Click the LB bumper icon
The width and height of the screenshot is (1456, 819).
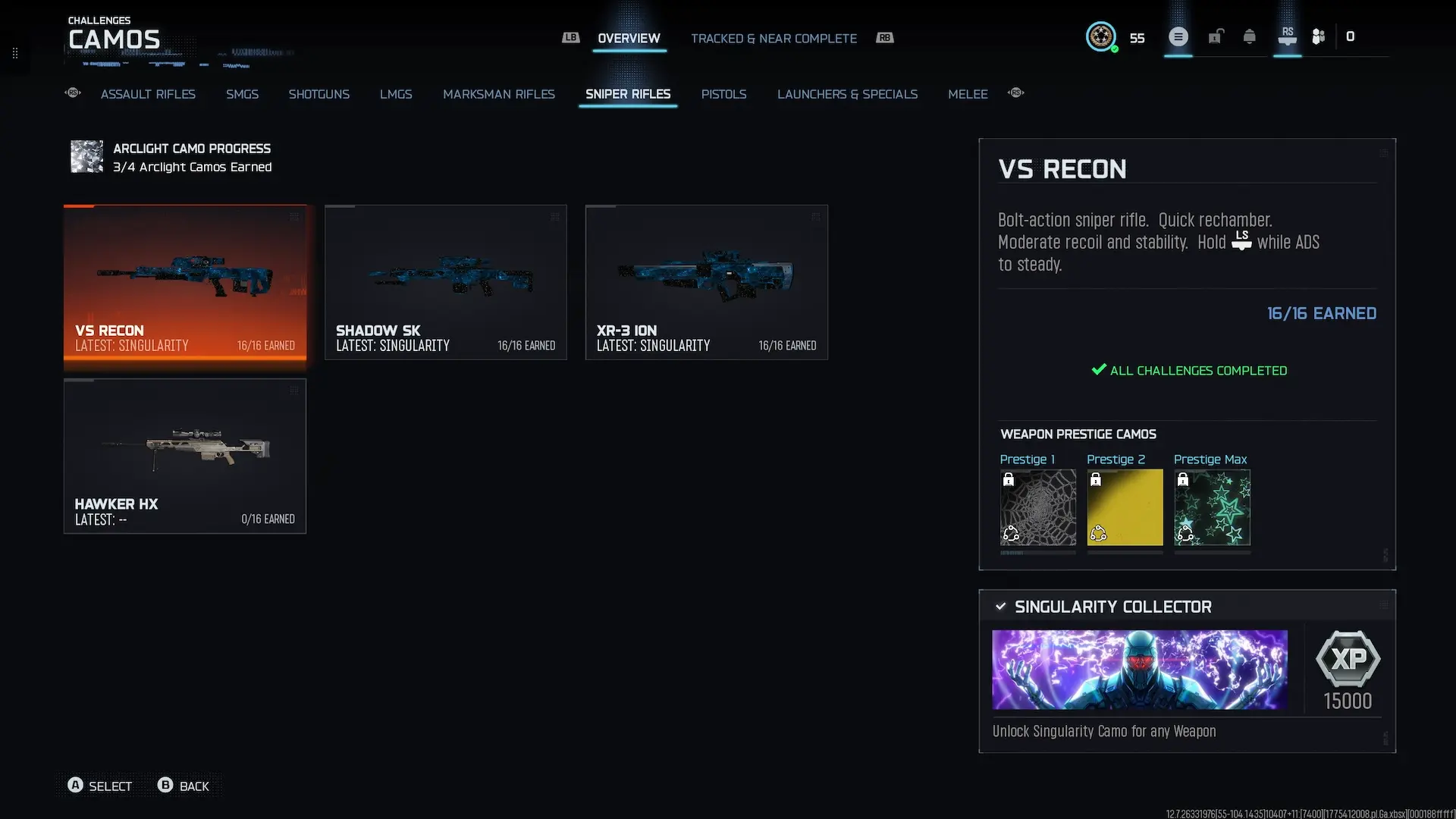(570, 38)
